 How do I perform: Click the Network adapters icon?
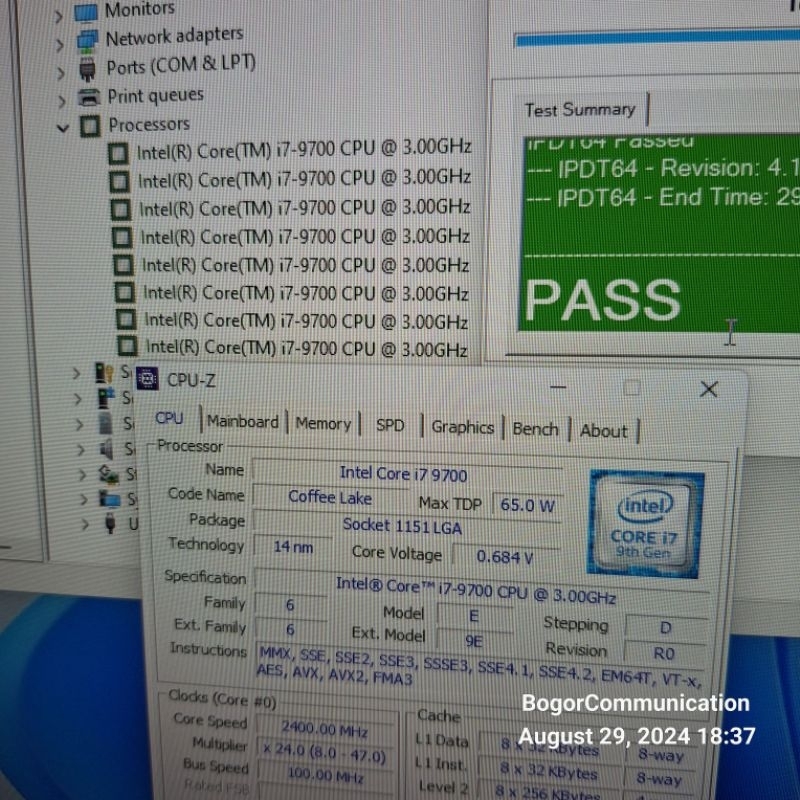coord(87,41)
